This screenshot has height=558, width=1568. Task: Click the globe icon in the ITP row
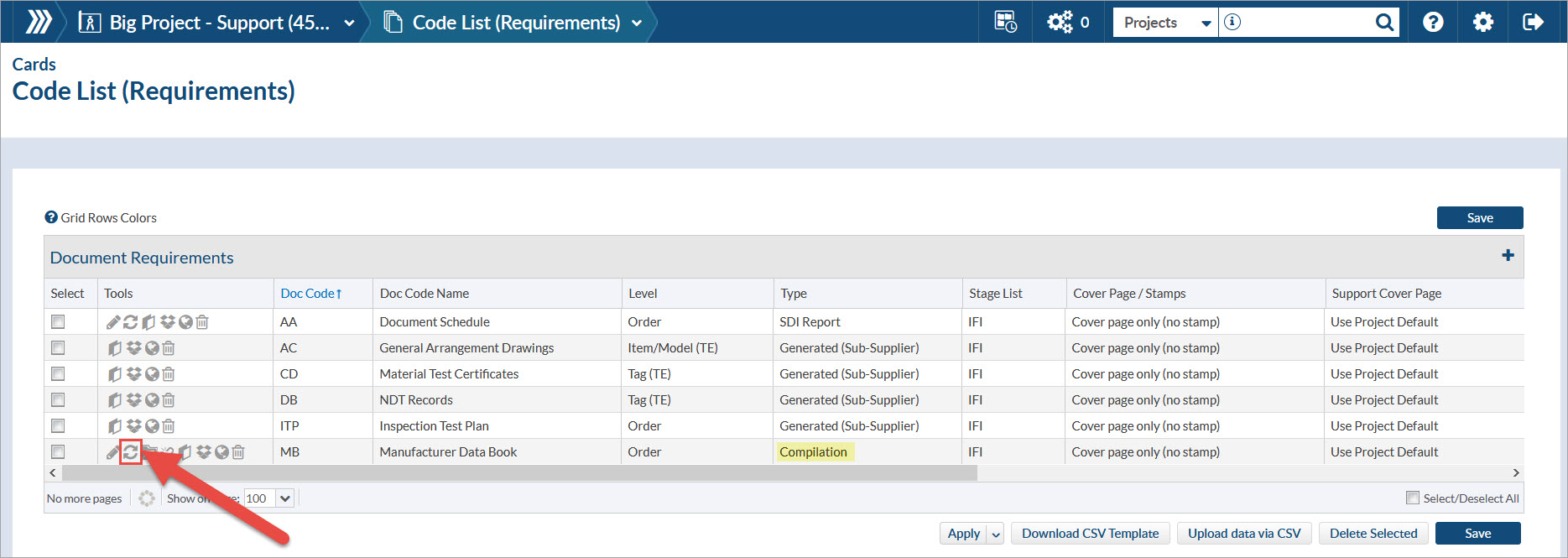pos(152,426)
